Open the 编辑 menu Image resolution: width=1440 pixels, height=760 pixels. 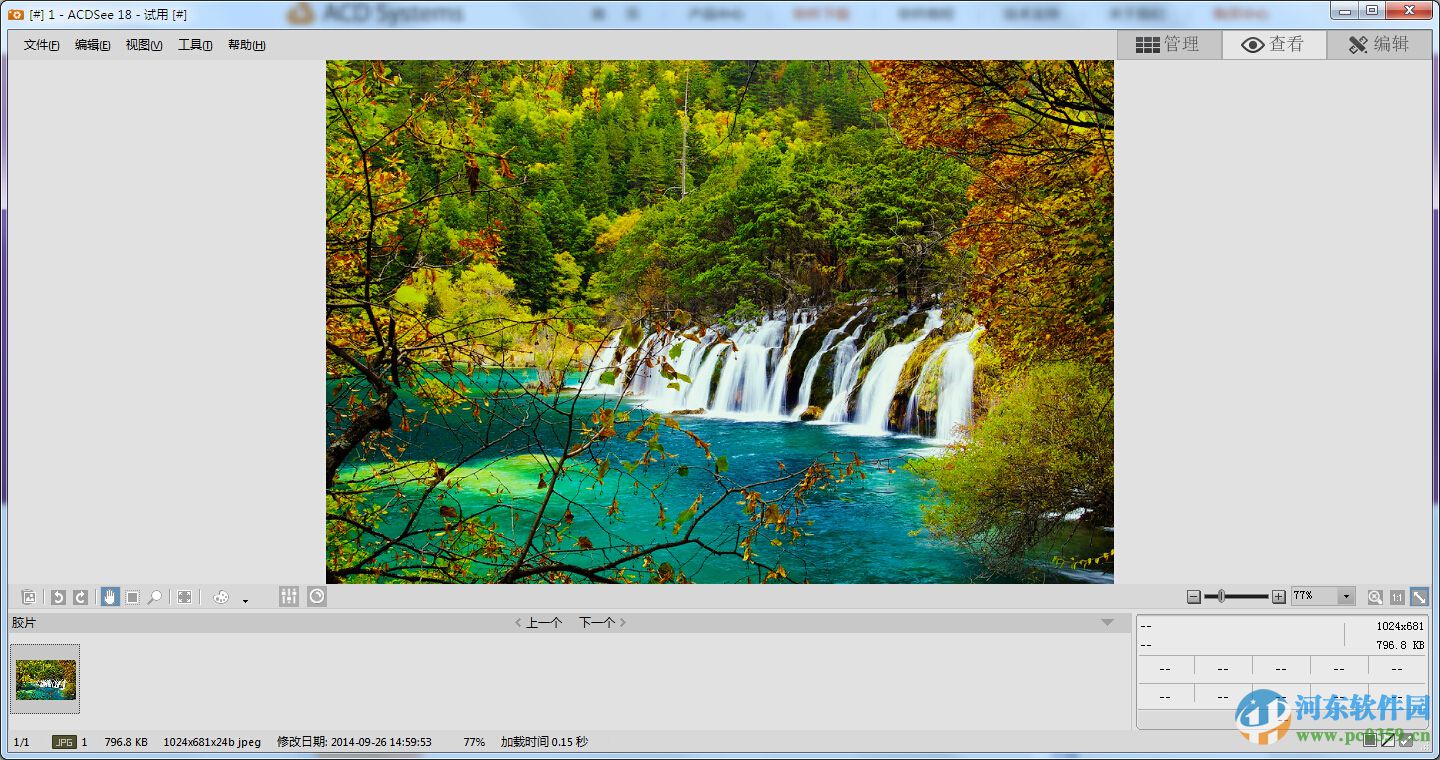click(92, 45)
